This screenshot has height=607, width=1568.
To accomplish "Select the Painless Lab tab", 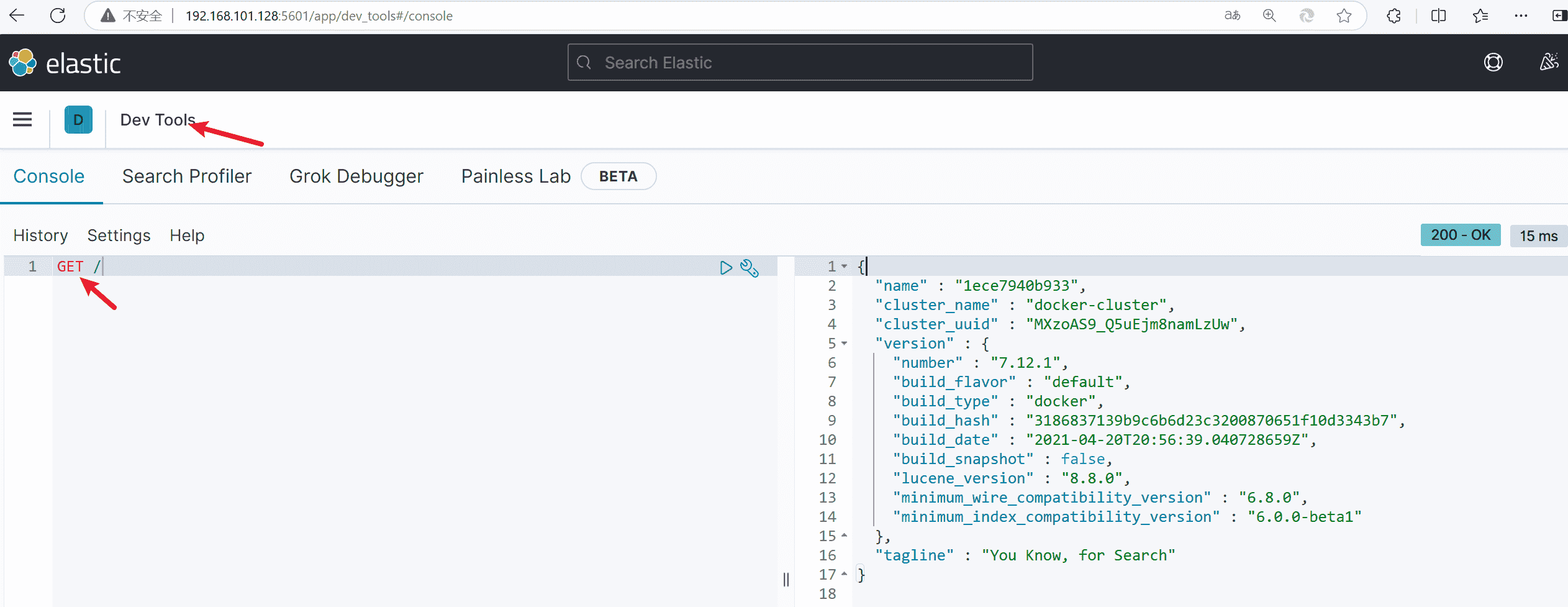I will pos(515,176).
